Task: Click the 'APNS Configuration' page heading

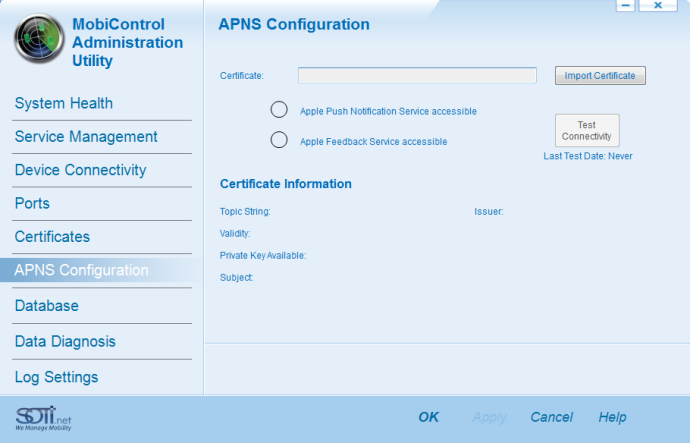Action: pyautogui.click(x=294, y=24)
